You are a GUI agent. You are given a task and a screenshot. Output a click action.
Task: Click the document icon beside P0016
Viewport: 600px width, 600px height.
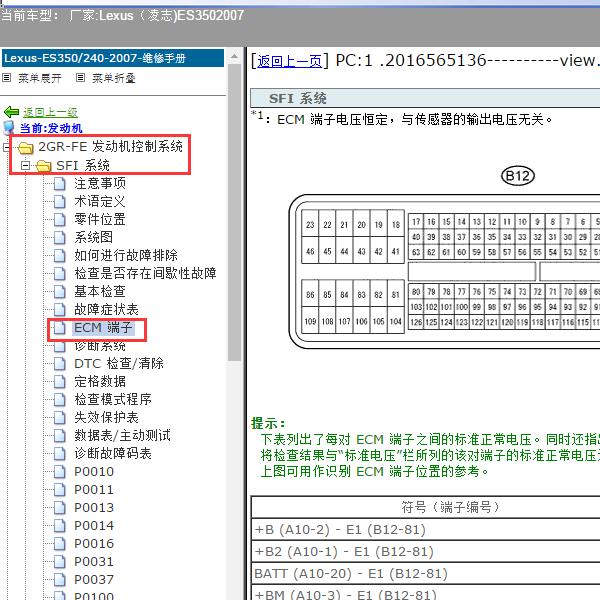[60, 543]
